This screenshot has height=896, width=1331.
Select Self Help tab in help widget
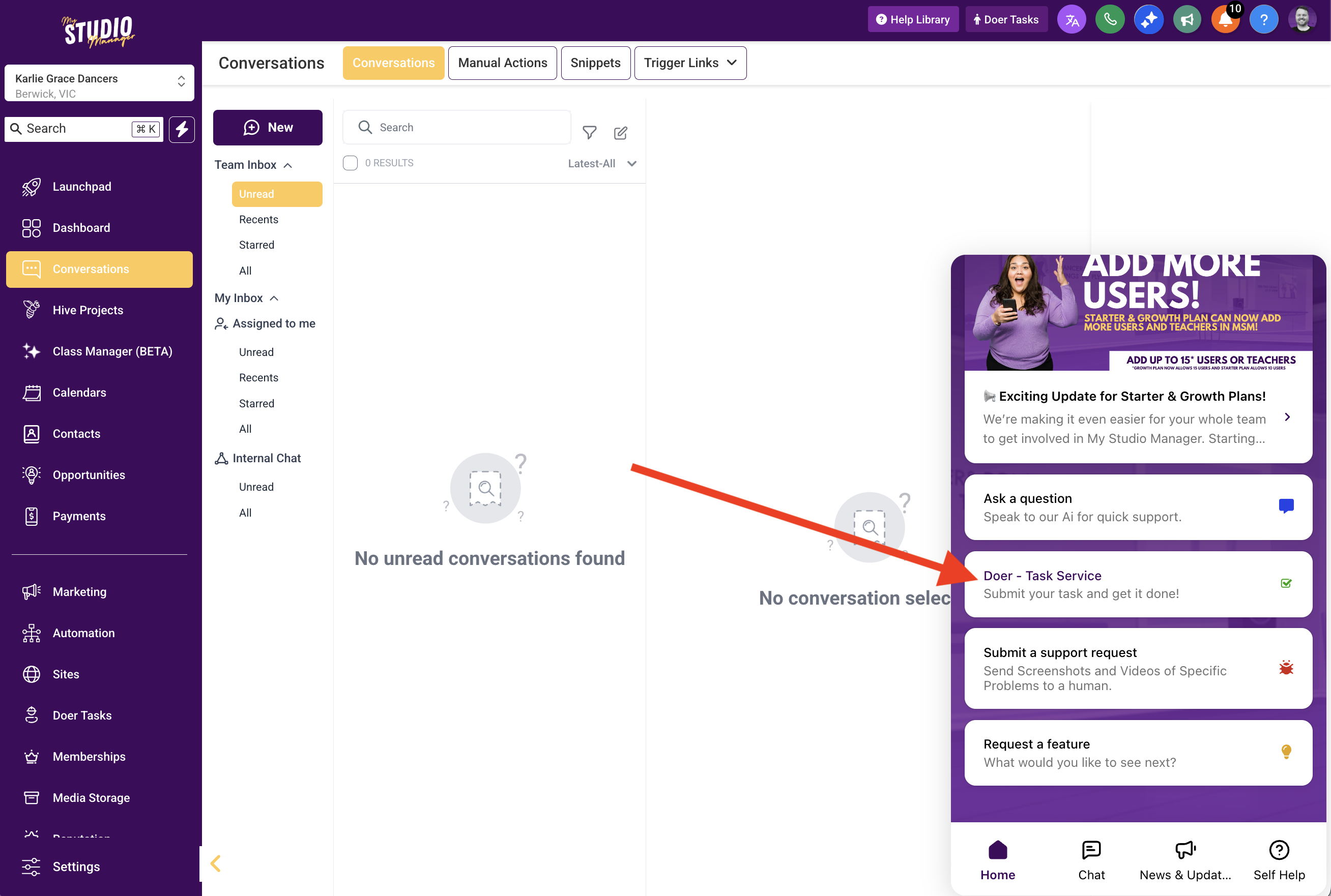(x=1279, y=860)
